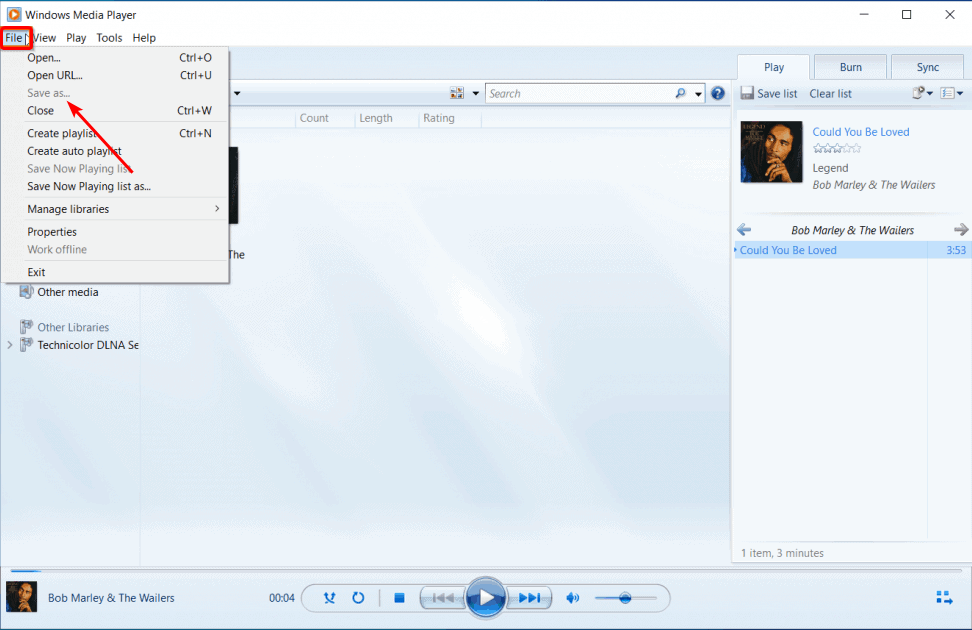Viewport: 972px width, 630px height.
Task: Choose Create auto playlist entry
Action: (x=115, y=151)
